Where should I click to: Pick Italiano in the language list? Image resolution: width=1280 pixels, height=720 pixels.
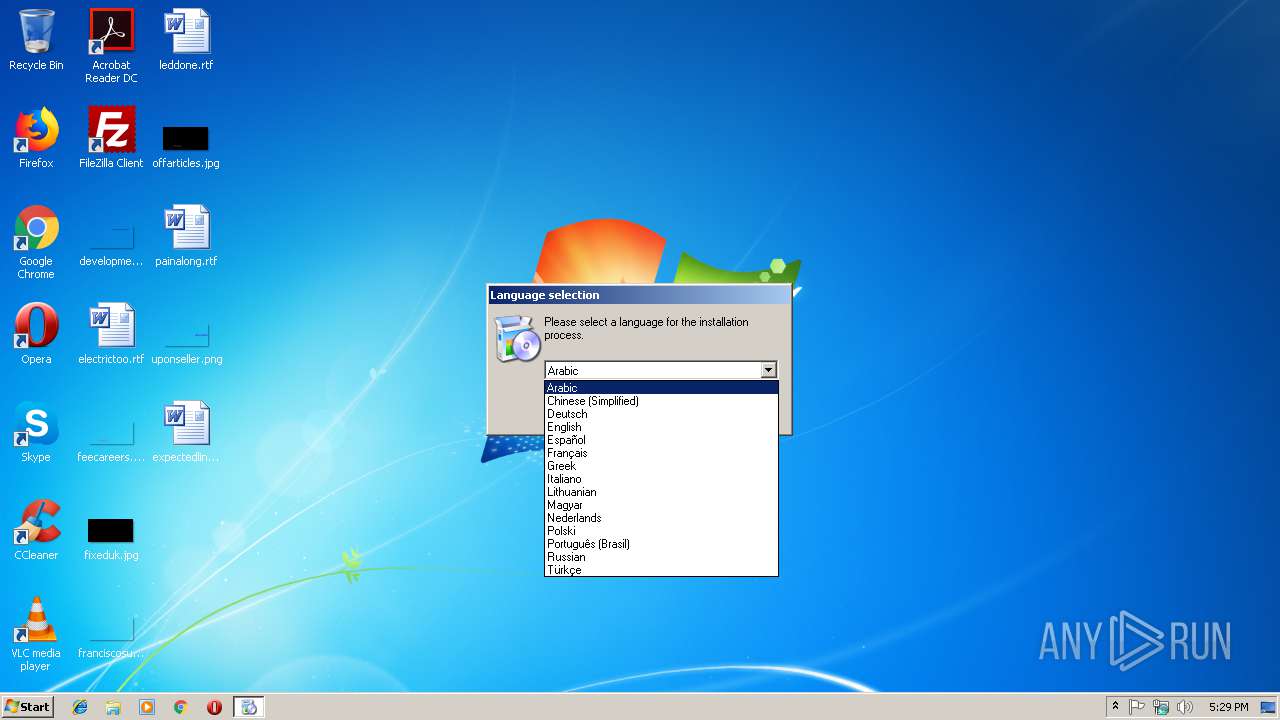[661, 479]
